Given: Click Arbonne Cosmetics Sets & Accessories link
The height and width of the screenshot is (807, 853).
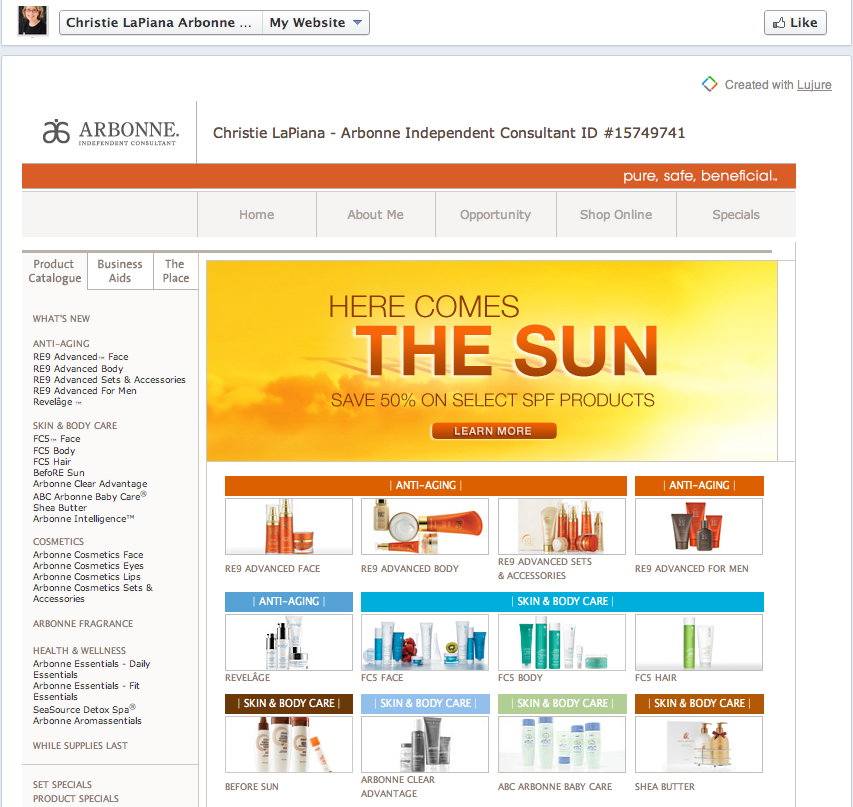Looking at the screenshot, I should click(x=93, y=593).
